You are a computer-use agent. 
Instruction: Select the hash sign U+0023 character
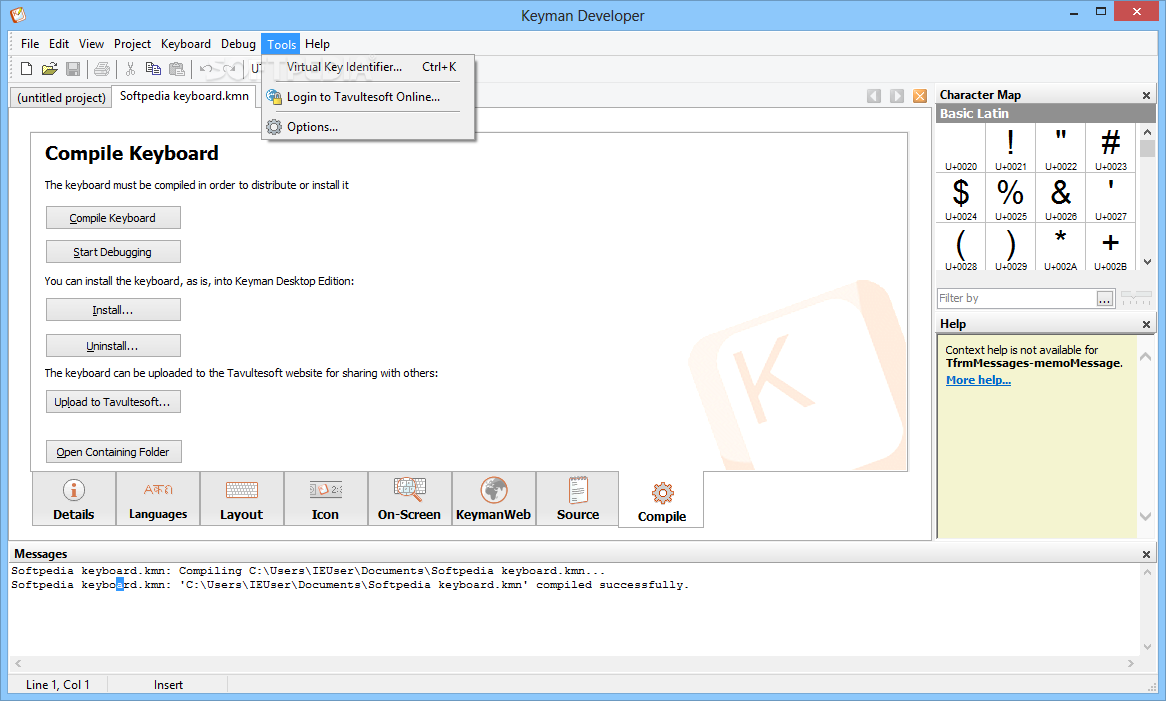click(1110, 148)
